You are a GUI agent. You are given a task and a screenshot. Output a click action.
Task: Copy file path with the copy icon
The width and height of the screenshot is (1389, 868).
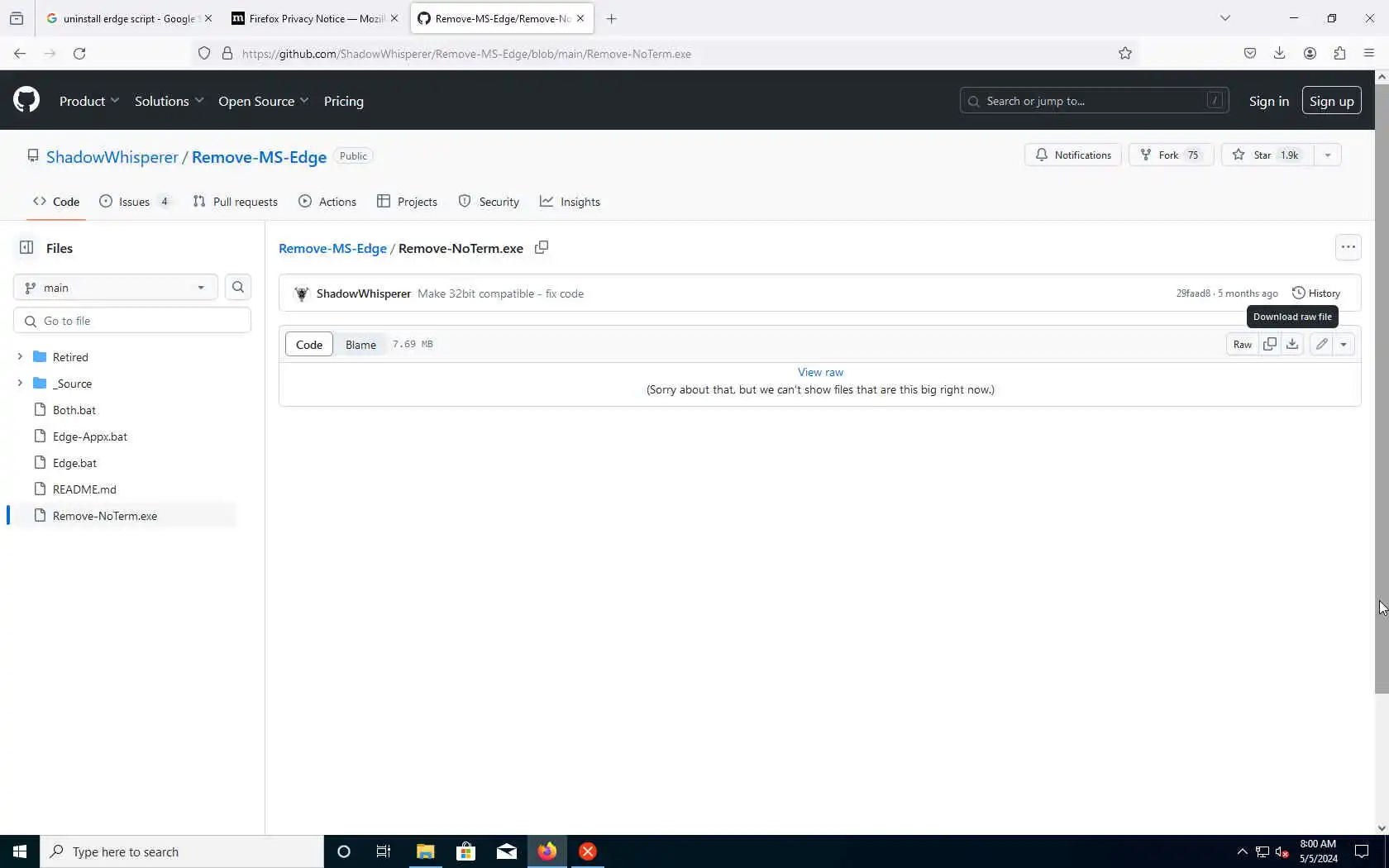[x=542, y=247]
